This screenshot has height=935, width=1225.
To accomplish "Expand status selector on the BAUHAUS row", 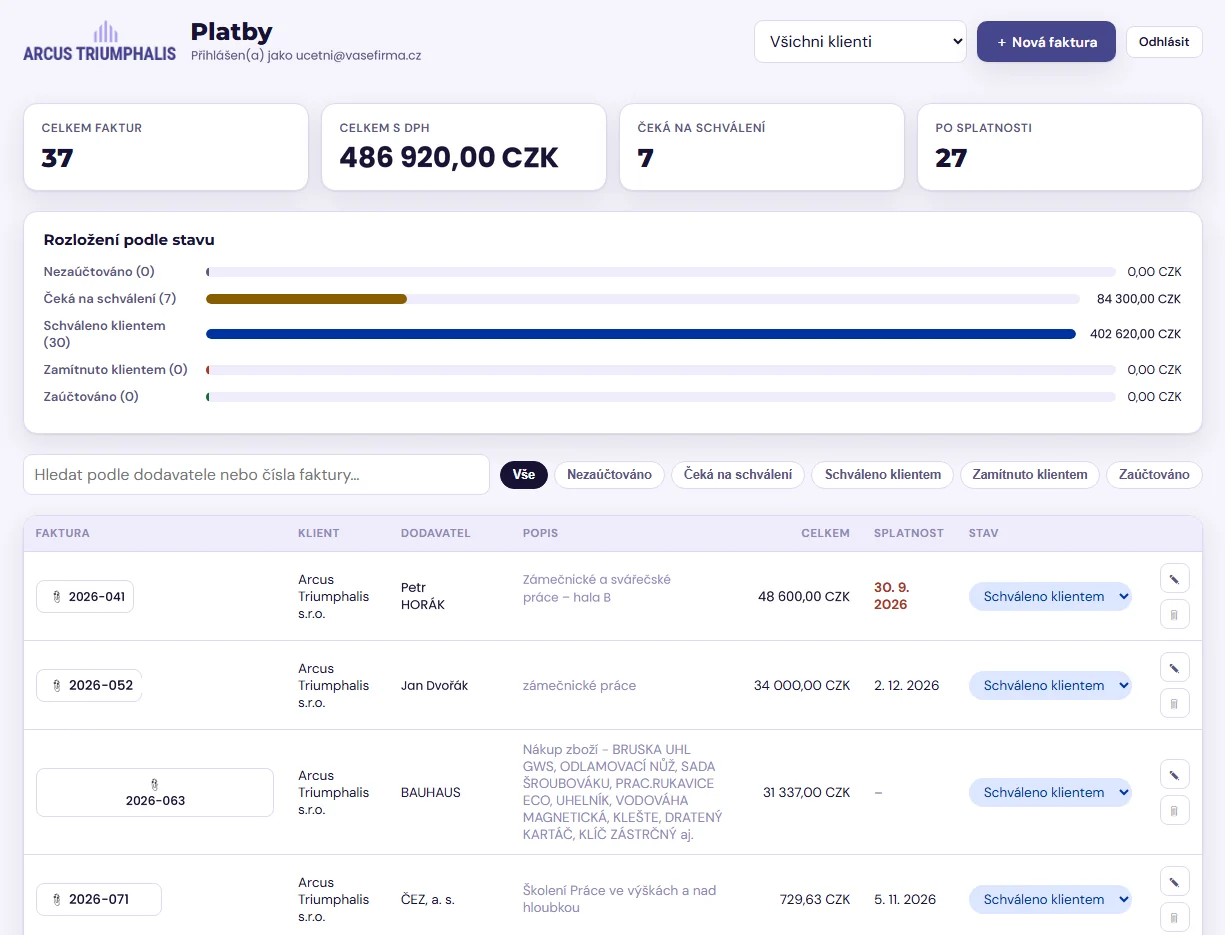I will 1050,793.
